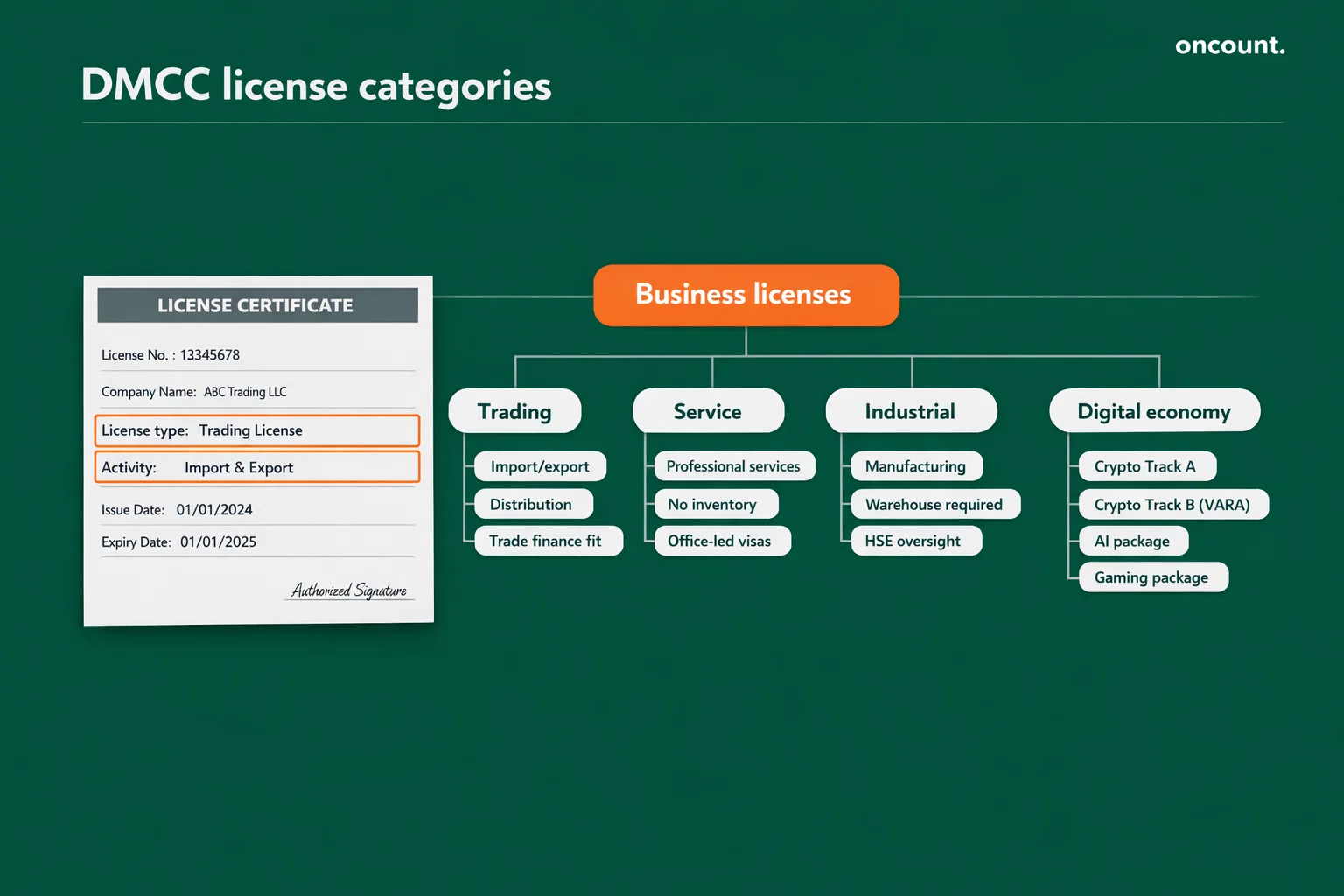Select HSE oversight
The width and height of the screenshot is (1344, 896).
[x=915, y=541]
